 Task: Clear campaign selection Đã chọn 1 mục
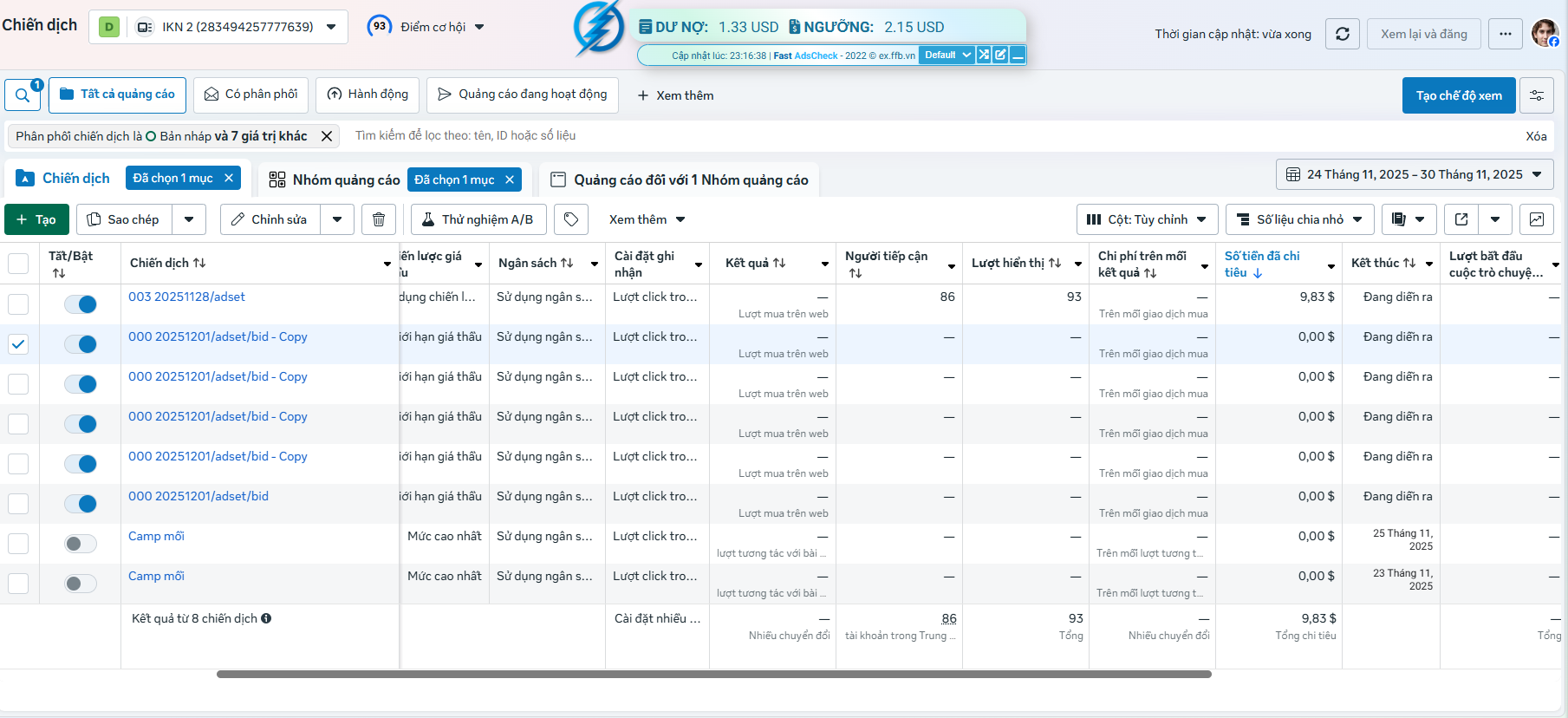pos(229,178)
